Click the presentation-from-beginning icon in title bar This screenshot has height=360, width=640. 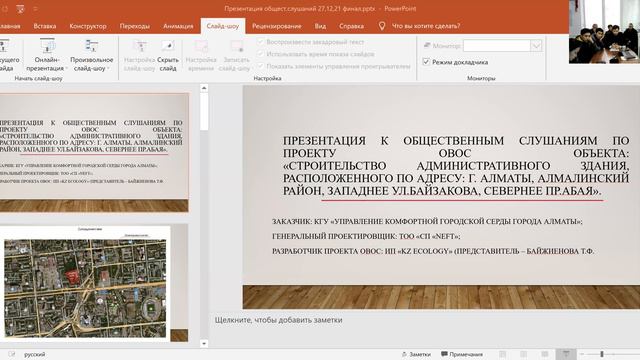pyautogui.click(x=20, y=8)
